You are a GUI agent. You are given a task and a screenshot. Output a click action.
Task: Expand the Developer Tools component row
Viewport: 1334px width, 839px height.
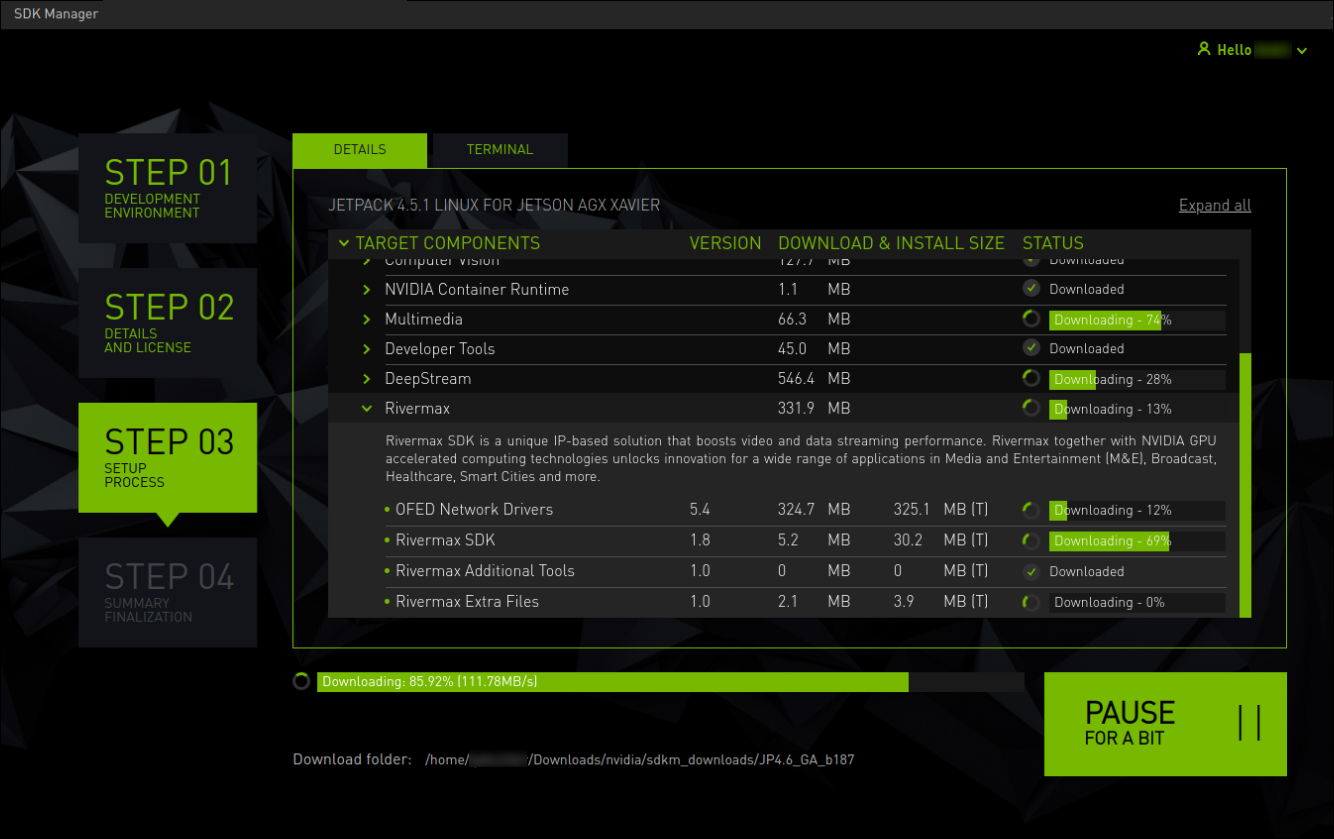(367, 349)
